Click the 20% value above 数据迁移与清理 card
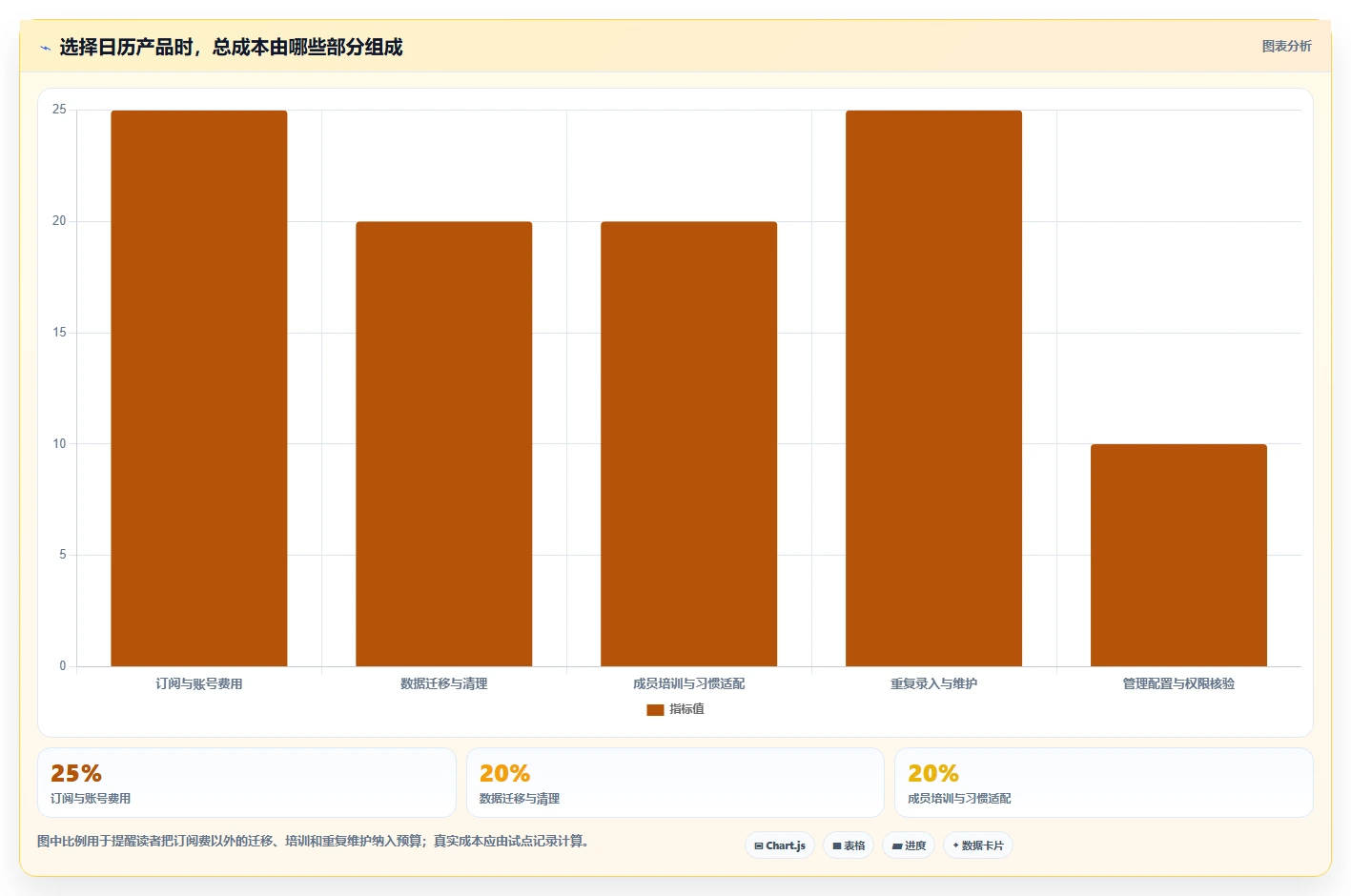This screenshot has width=1351, height=896. [x=504, y=773]
